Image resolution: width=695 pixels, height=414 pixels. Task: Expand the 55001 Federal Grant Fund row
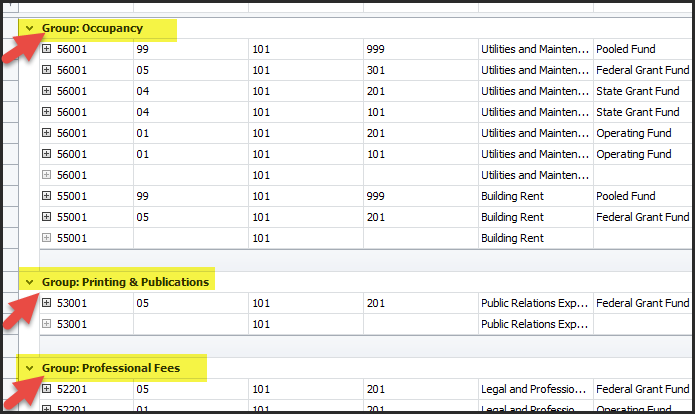[46, 217]
